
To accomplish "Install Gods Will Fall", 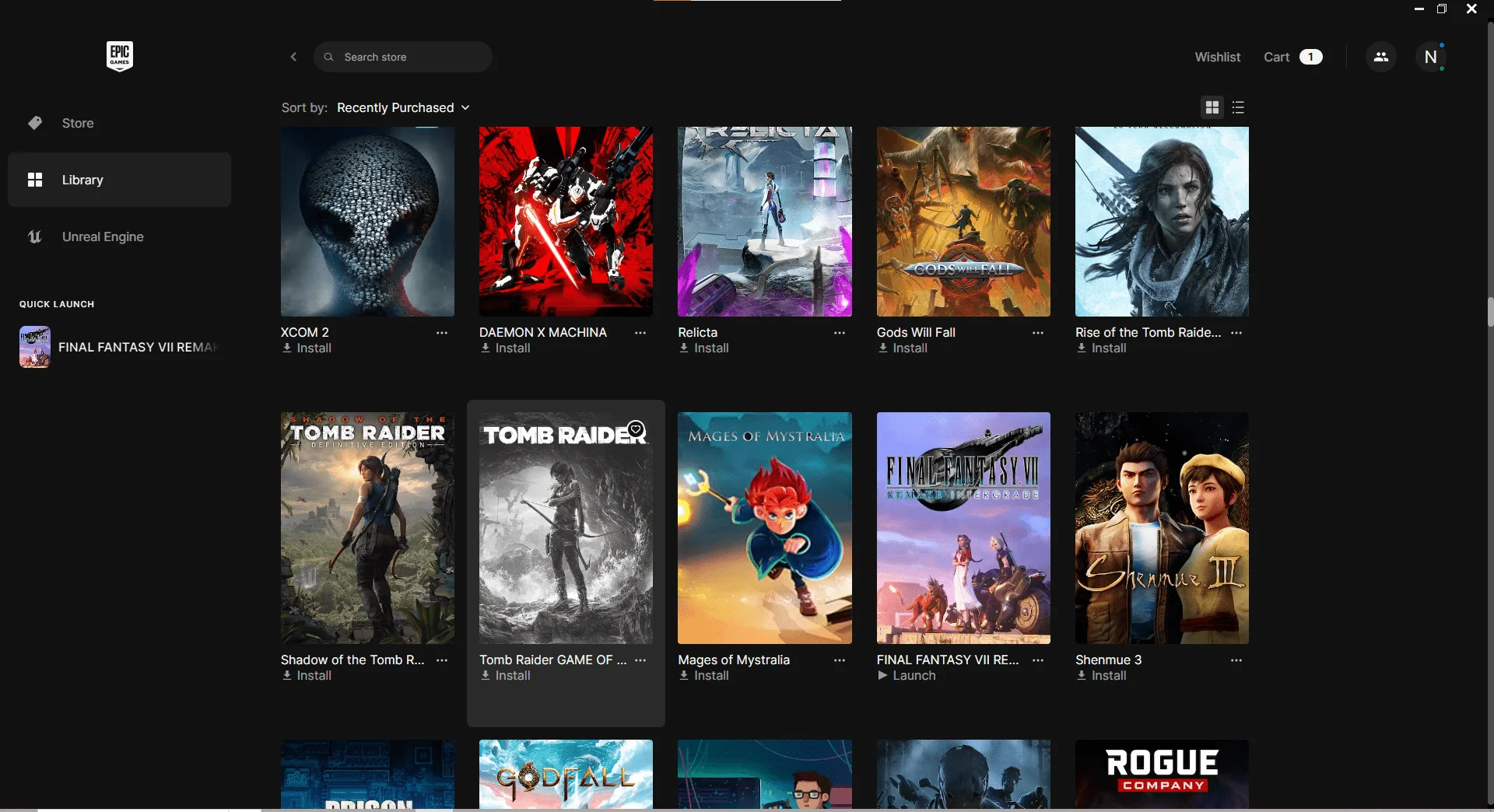I will 903,348.
